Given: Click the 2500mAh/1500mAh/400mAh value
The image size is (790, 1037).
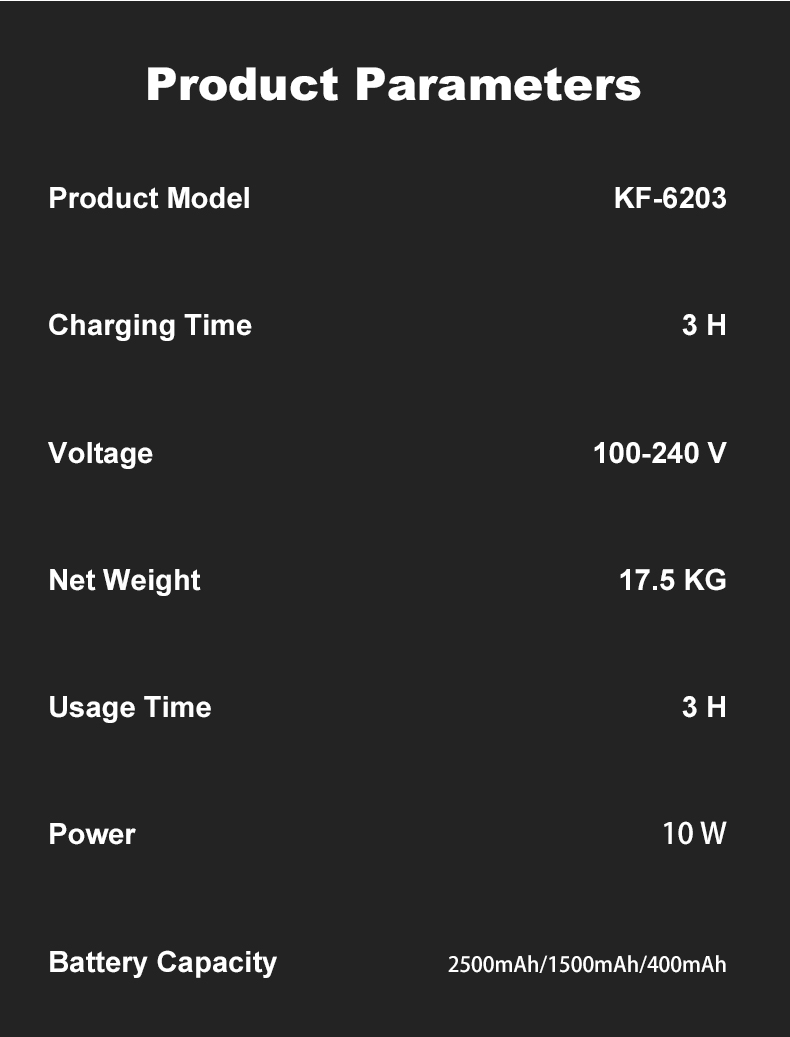Looking at the screenshot, I should pos(587,965).
